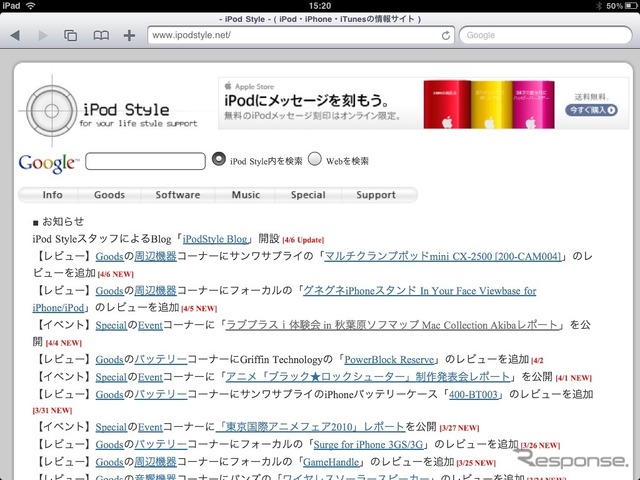640x480 pixels.
Task: Open the 'iPodStyle Blog' link
Action: [x=215, y=239]
